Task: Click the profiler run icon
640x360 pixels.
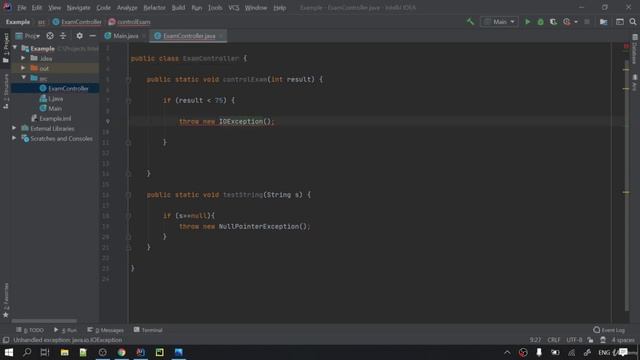Action: pyautogui.click(x=567, y=22)
